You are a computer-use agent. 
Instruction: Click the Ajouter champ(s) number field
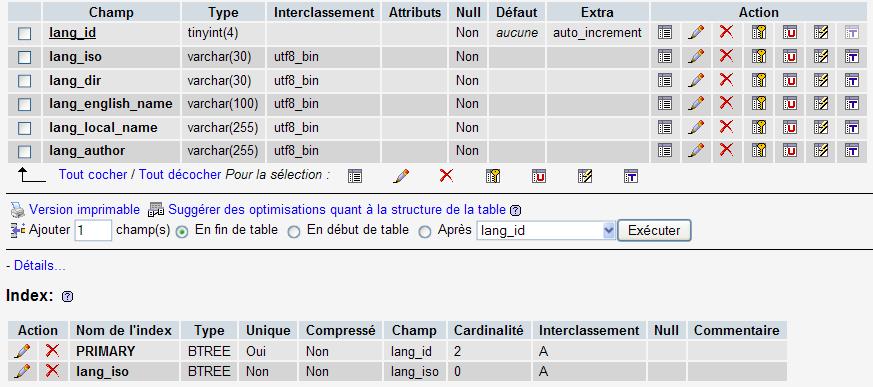tap(93, 231)
